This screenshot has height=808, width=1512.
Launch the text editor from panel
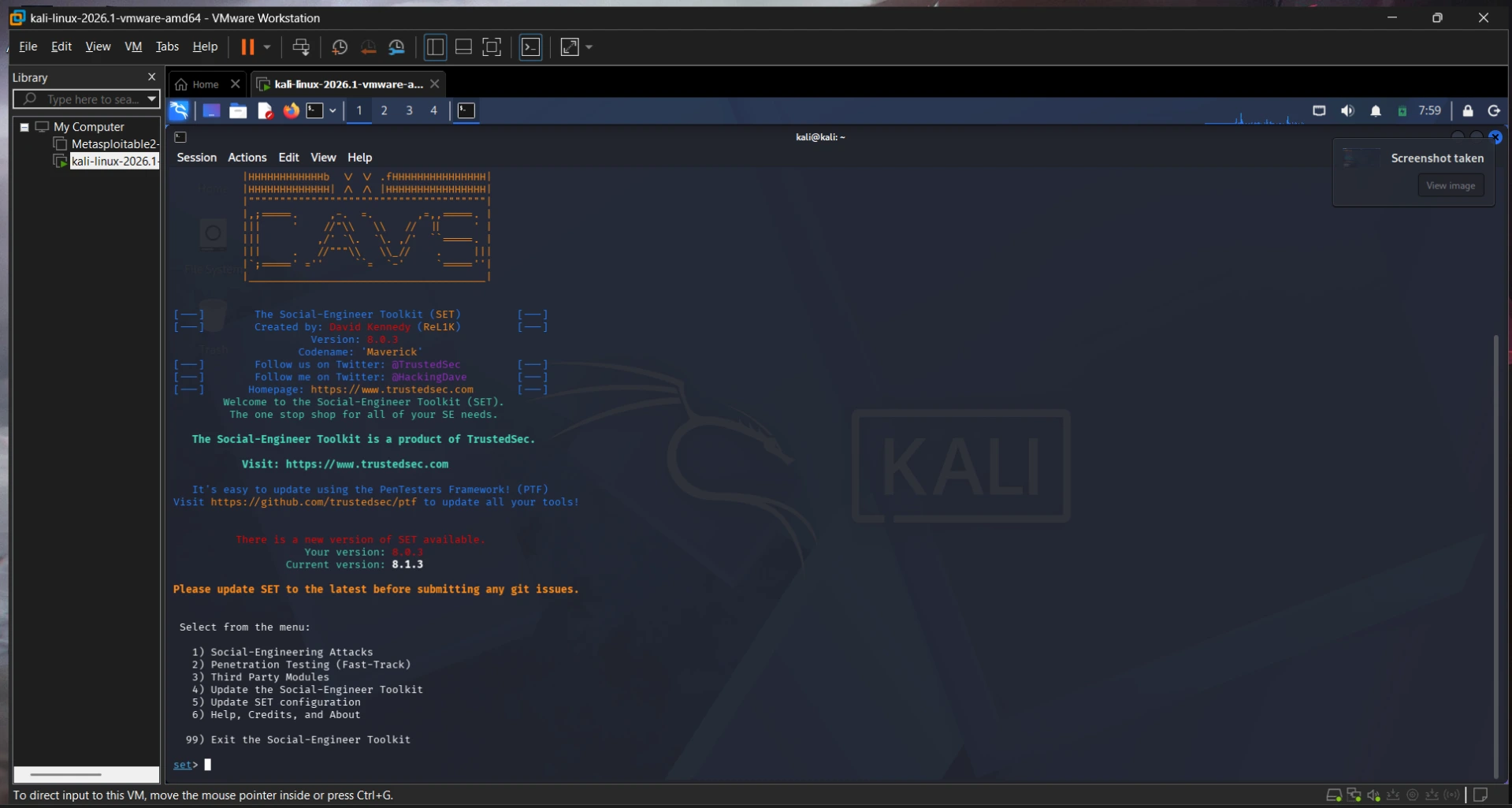coord(266,110)
